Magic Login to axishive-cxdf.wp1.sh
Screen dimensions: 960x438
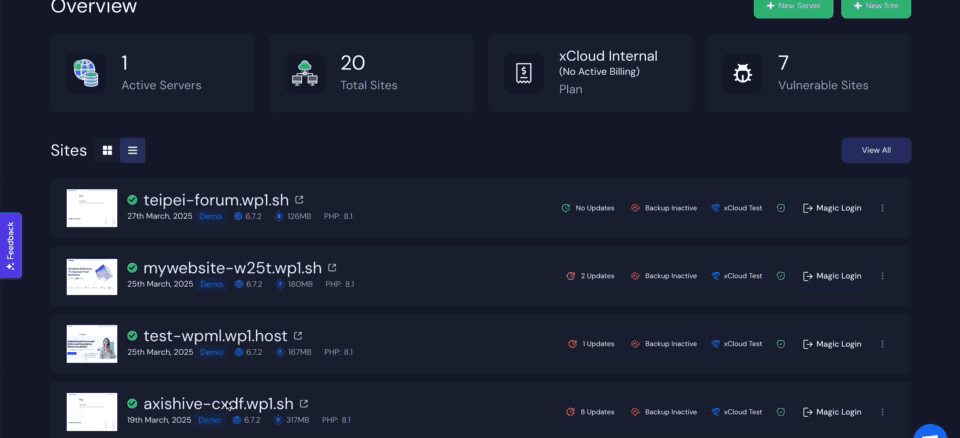coord(831,412)
